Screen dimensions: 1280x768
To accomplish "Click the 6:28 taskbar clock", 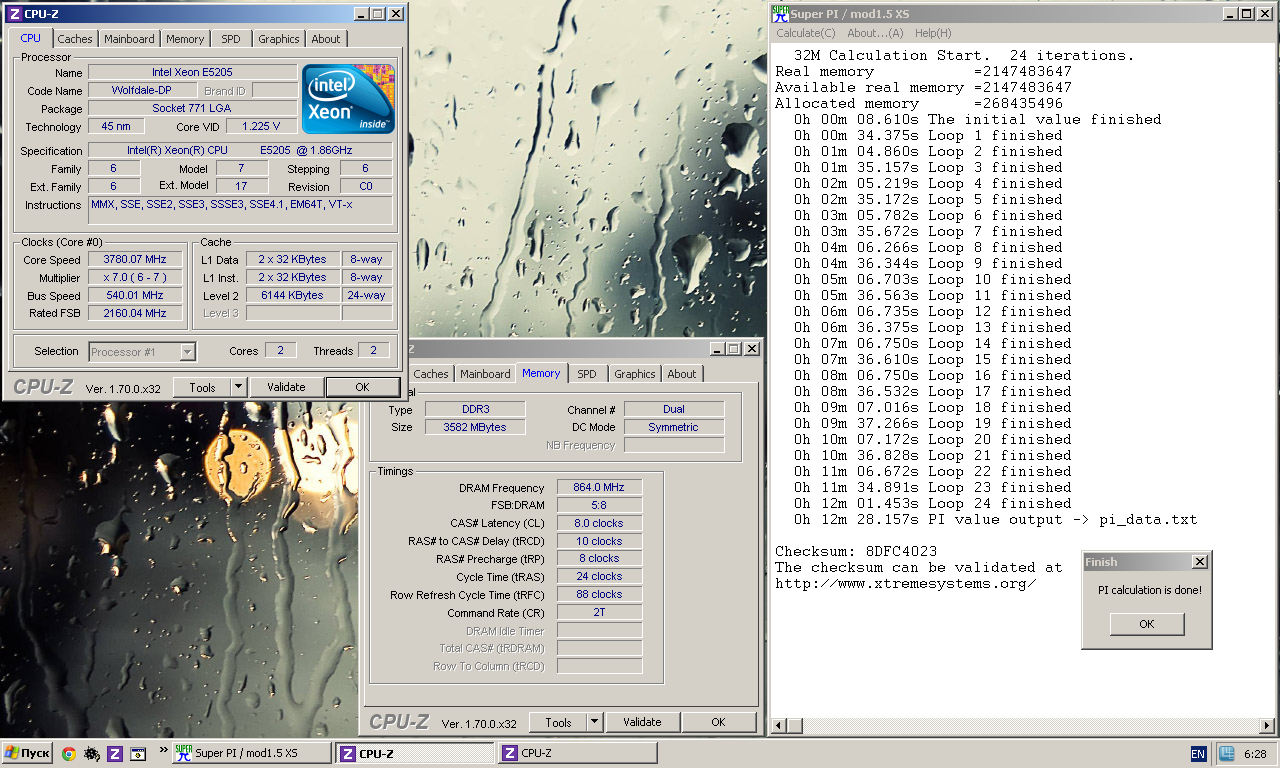I will [x=1256, y=754].
